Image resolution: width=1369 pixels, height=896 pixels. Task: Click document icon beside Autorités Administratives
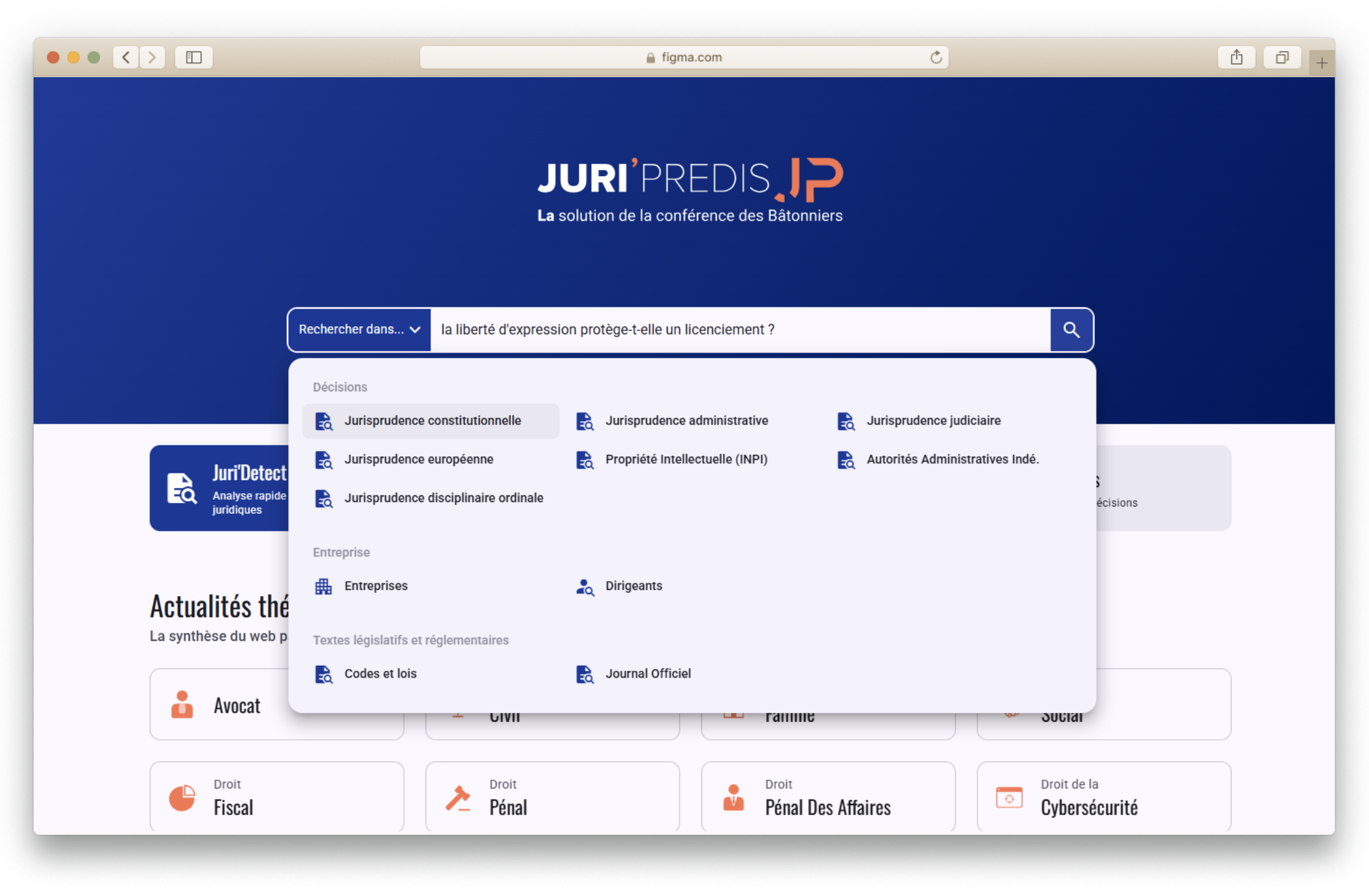[846, 460]
